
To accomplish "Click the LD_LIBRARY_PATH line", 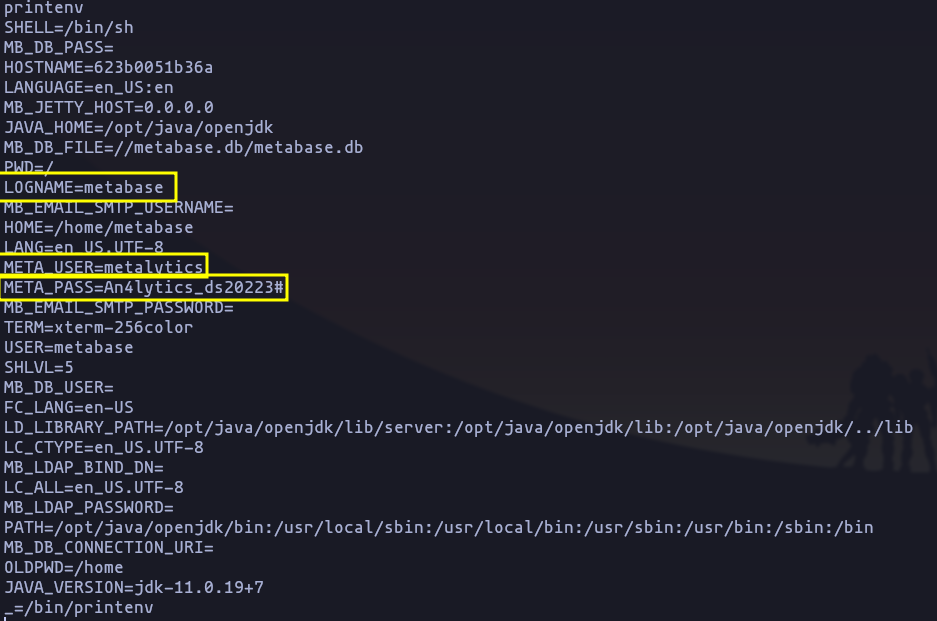I will point(458,427).
